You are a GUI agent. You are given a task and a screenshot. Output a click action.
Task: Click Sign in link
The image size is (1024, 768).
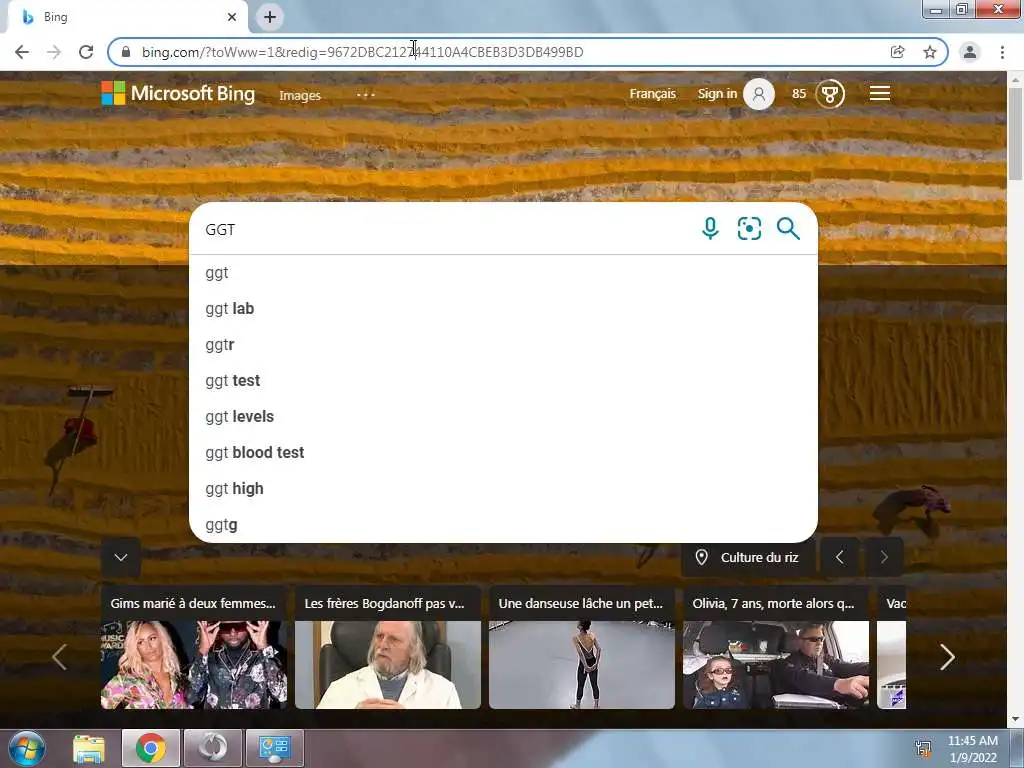click(x=717, y=94)
